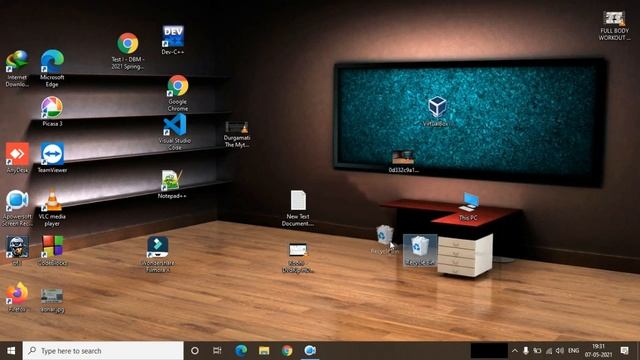Select the 0d332c9a1 image file
This screenshot has height=360, width=640.
(403, 161)
